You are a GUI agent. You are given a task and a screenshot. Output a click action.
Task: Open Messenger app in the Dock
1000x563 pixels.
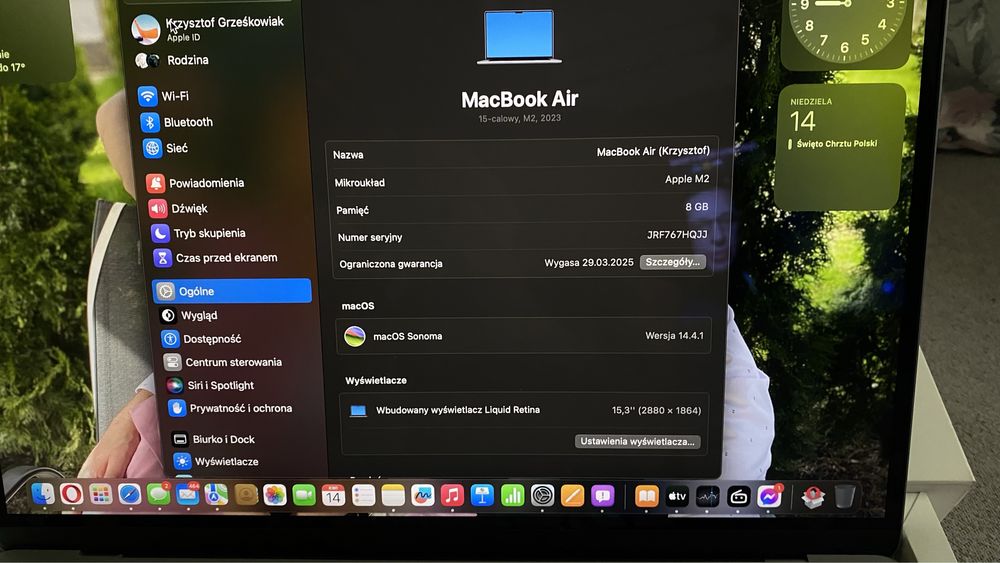769,496
